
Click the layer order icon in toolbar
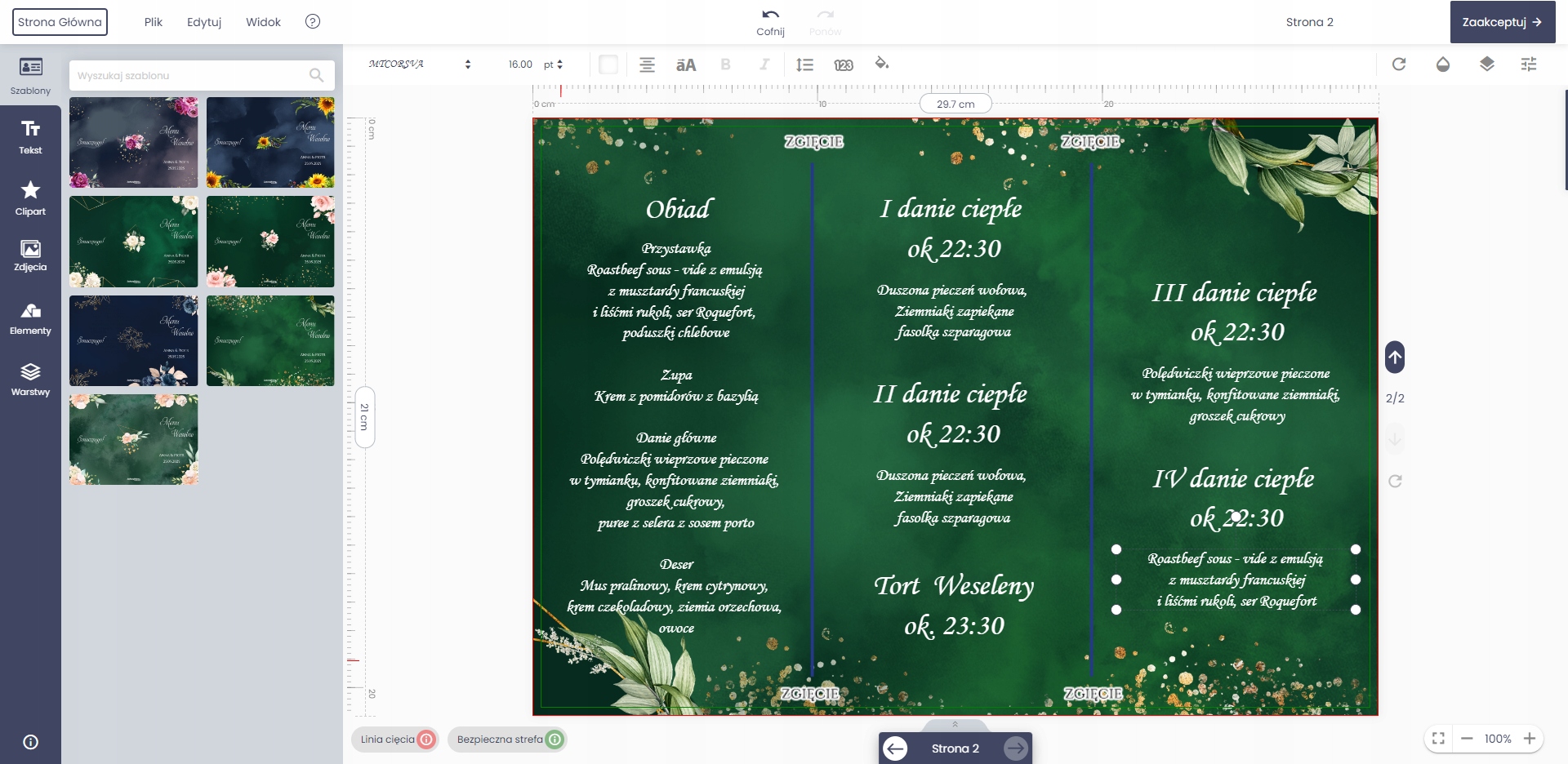(x=1487, y=64)
